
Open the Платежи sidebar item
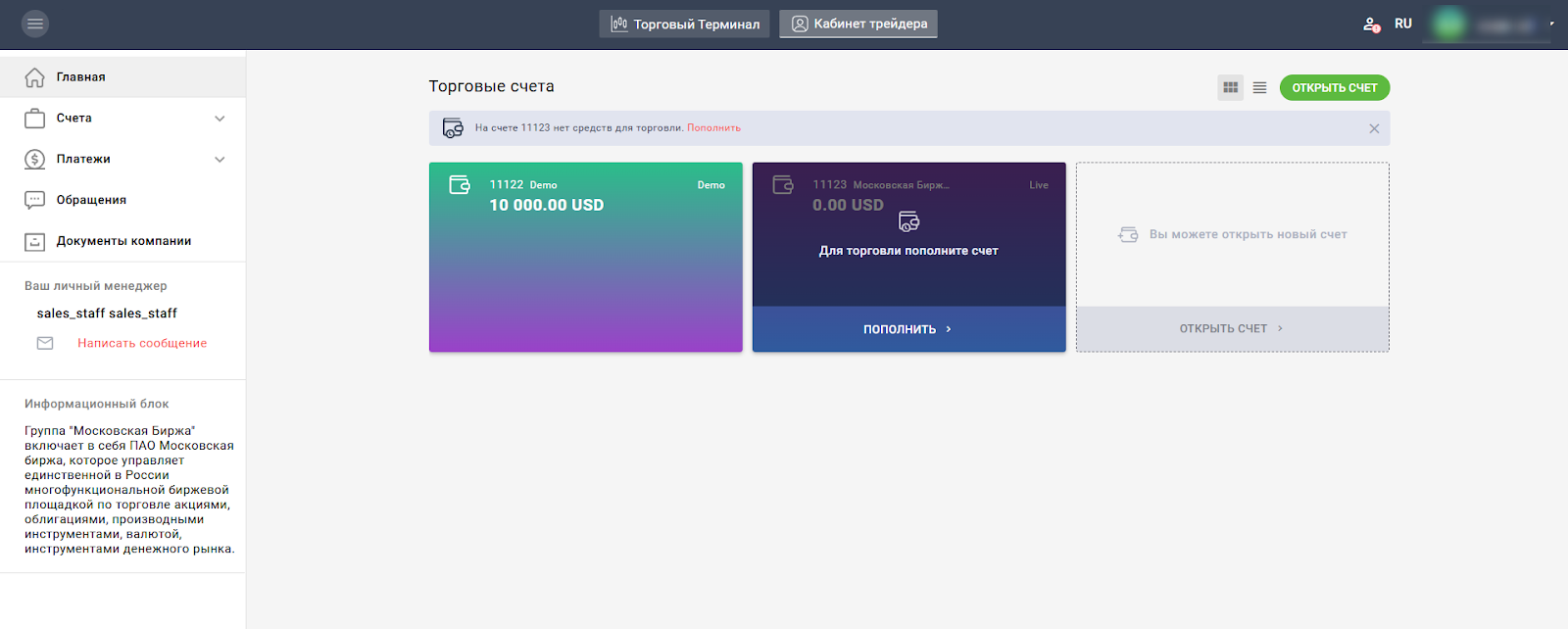tap(122, 159)
